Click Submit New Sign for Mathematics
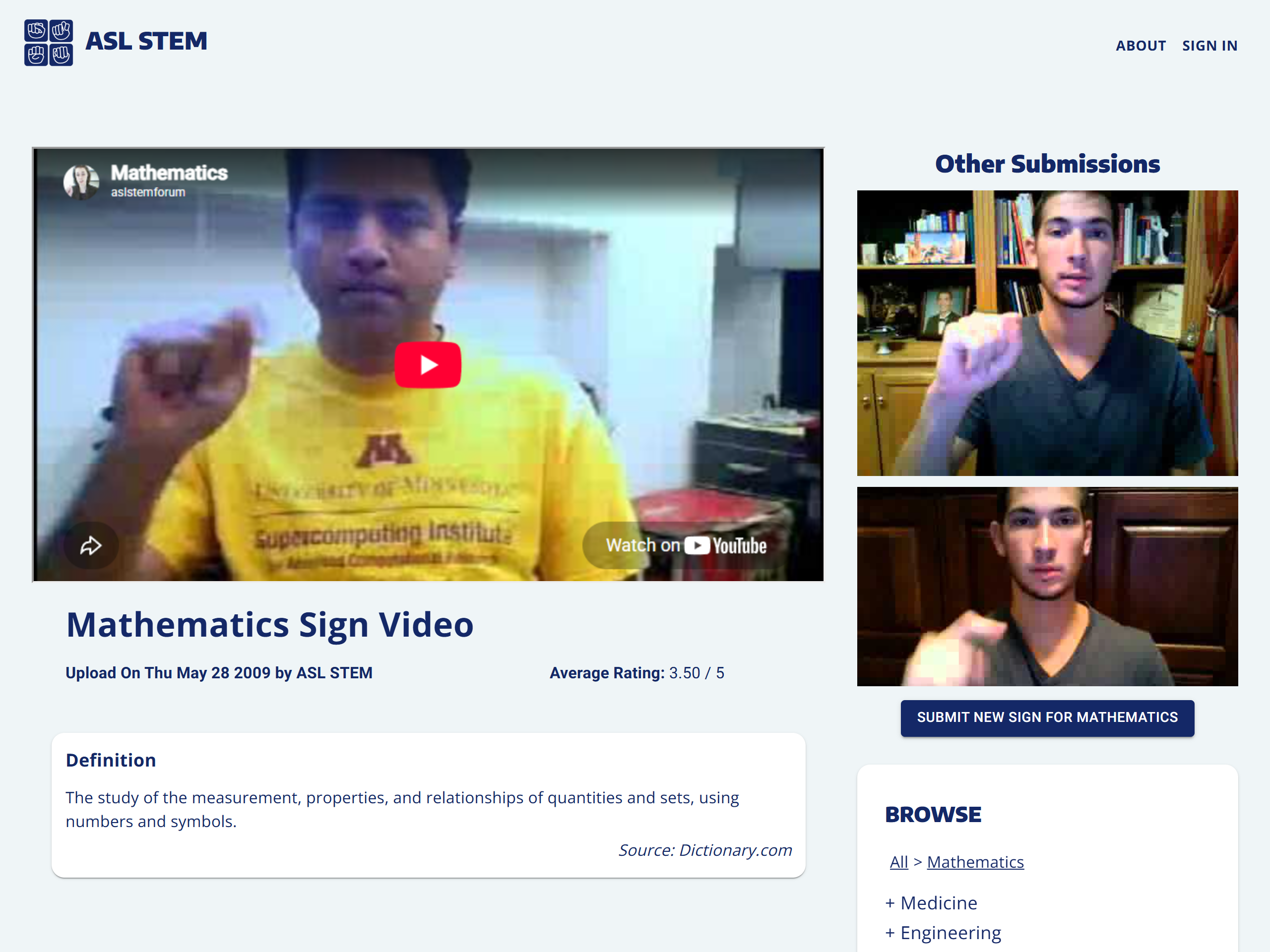1270x952 pixels. coord(1047,718)
